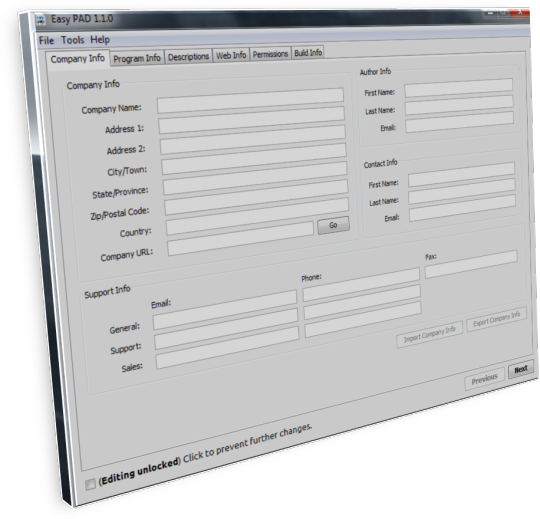The width and height of the screenshot is (540, 519).
Task: Click Author Info Email field
Action: [x=459, y=122]
